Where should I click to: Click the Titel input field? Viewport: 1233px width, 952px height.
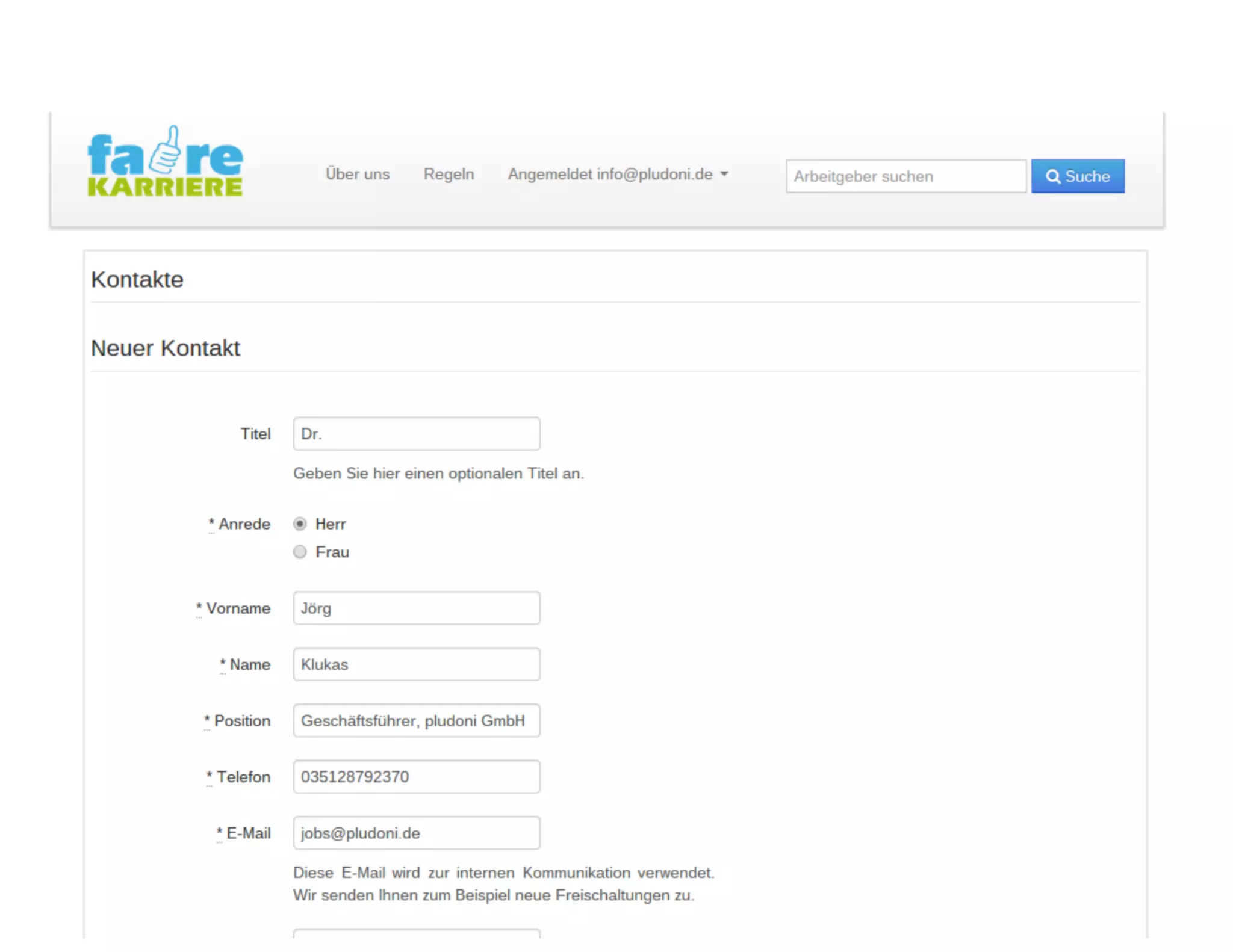click(417, 433)
